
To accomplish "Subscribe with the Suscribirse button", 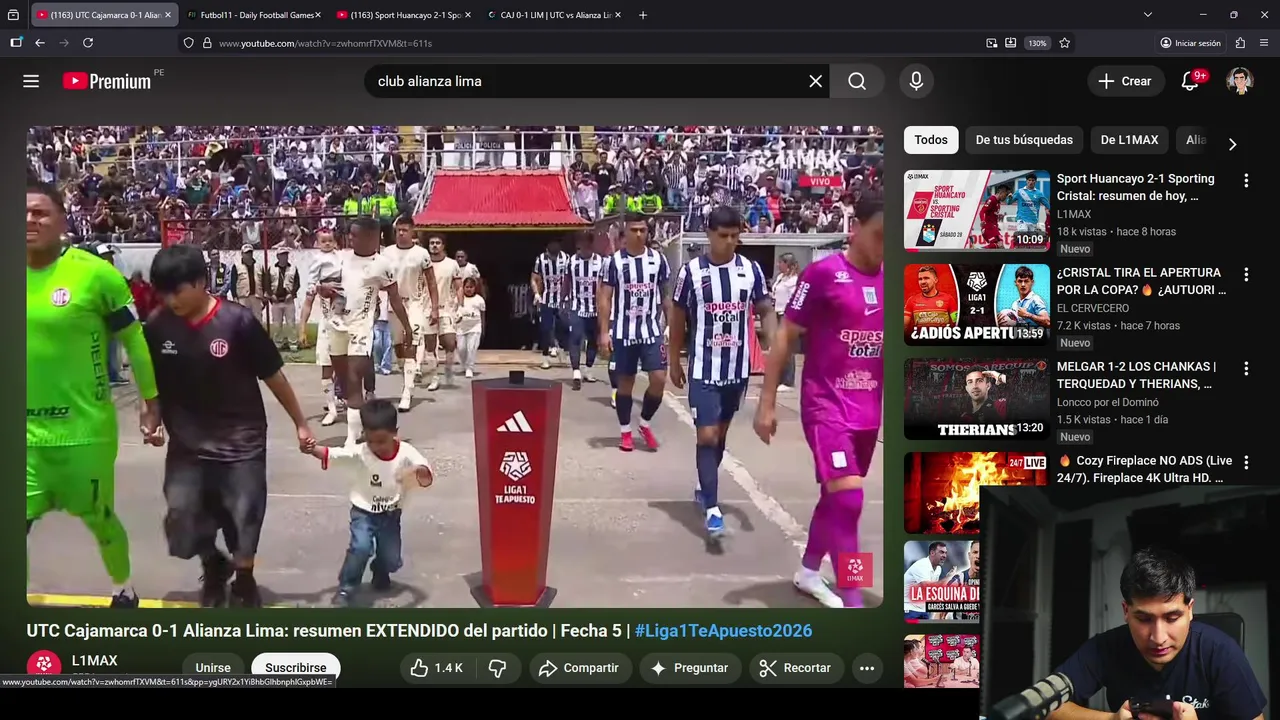I will [x=296, y=668].
